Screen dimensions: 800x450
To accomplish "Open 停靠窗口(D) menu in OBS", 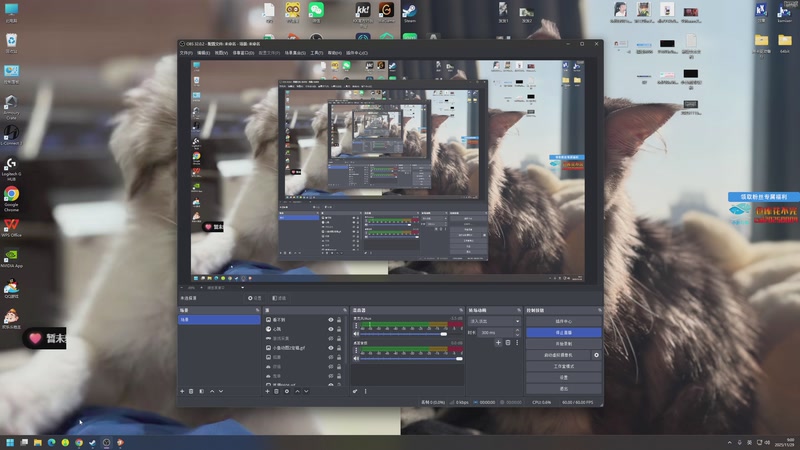I will tap(243, 53).
